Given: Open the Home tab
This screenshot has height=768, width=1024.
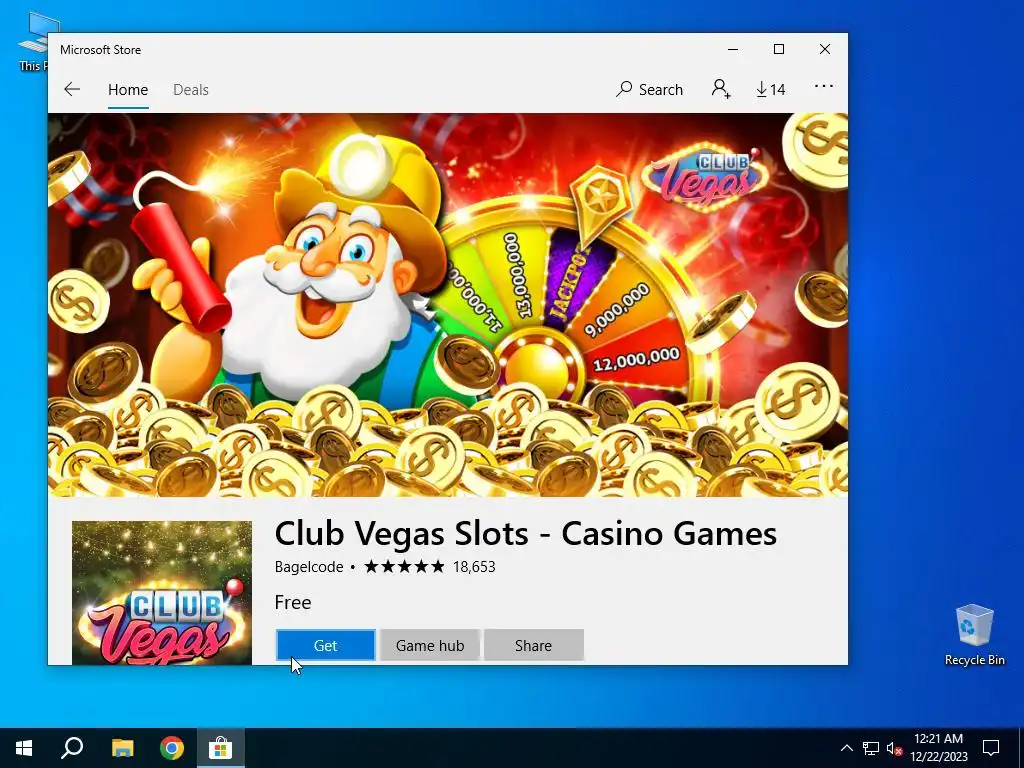Looking at the screenshot, I should [x=128, y=89].
